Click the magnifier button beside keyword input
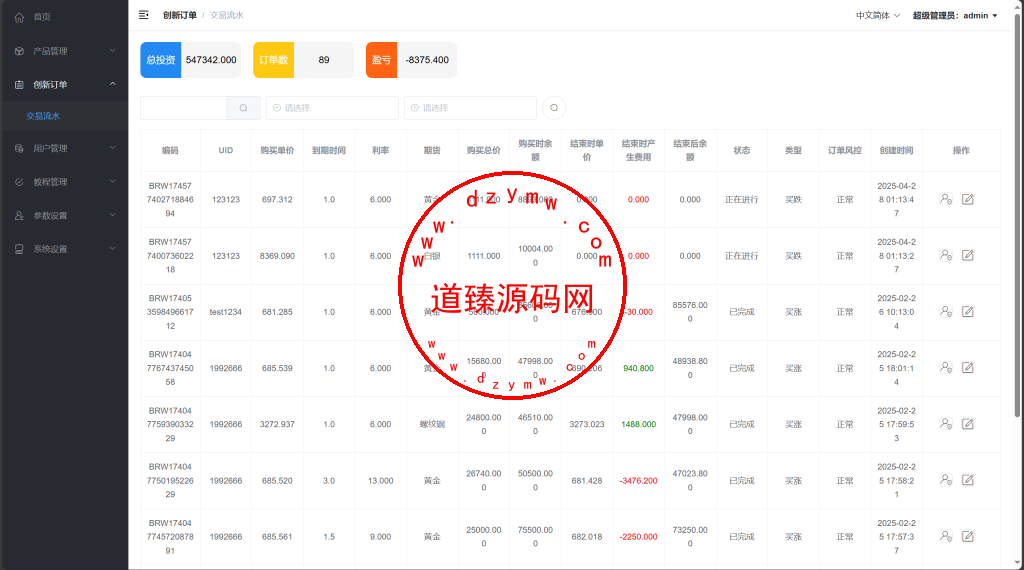This screenshot has height=570, width=1024. click(244, 108)
